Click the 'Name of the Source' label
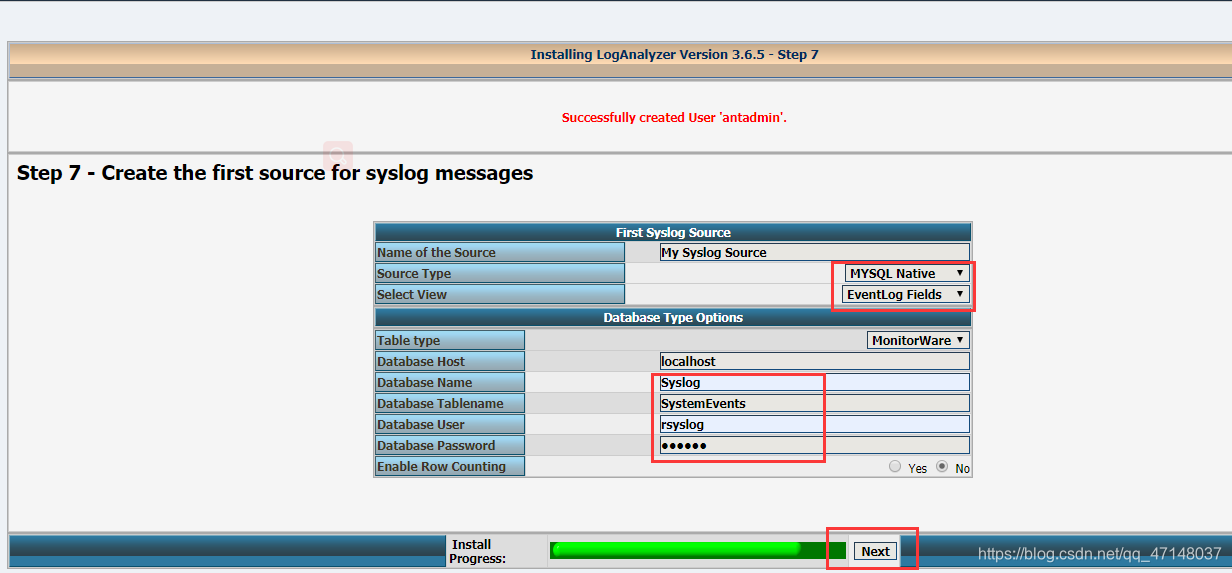The image size is (1232, 573). point(437,252)
